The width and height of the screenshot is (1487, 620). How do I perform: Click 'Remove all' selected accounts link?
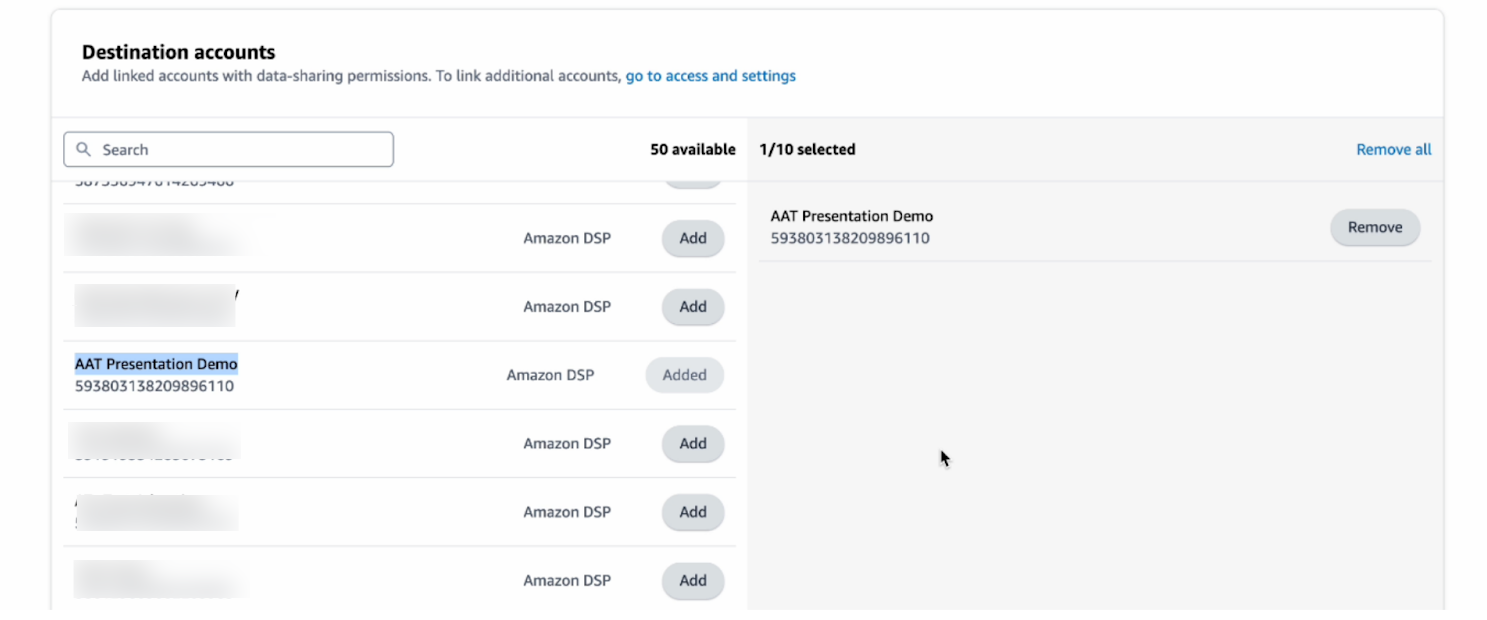point(1393,150)
